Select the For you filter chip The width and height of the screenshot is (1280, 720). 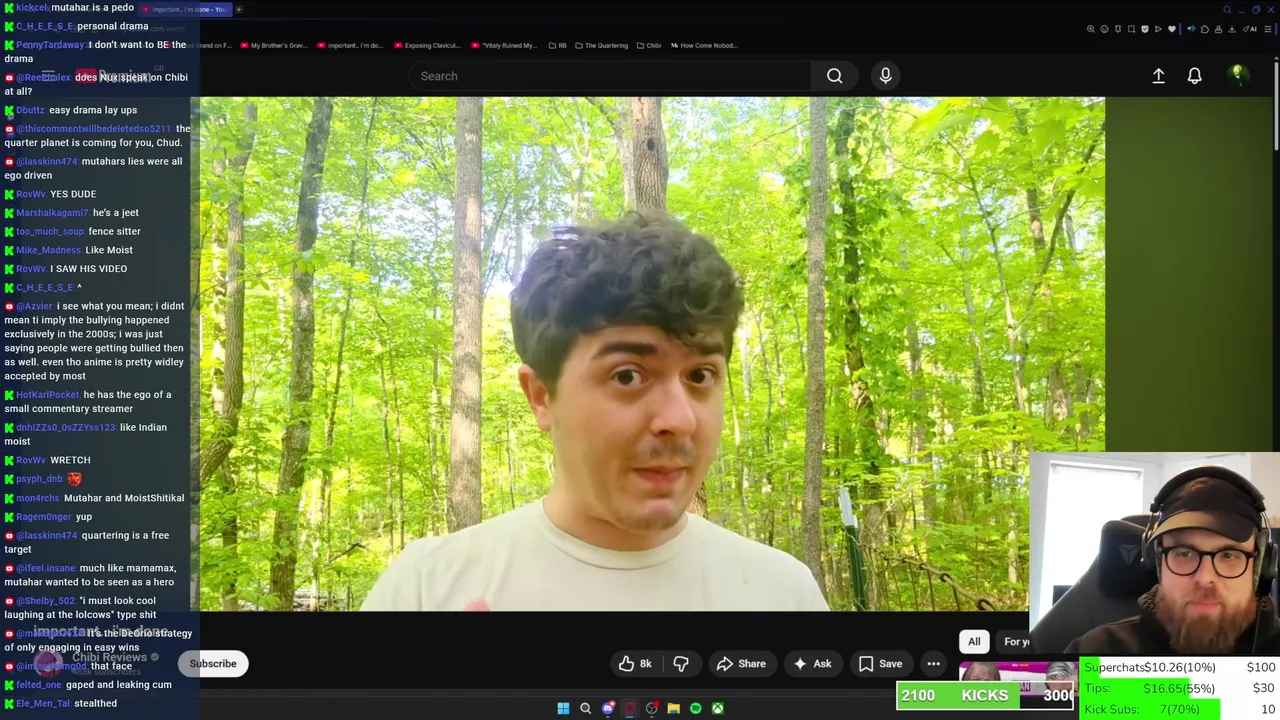coord(1014,642)
